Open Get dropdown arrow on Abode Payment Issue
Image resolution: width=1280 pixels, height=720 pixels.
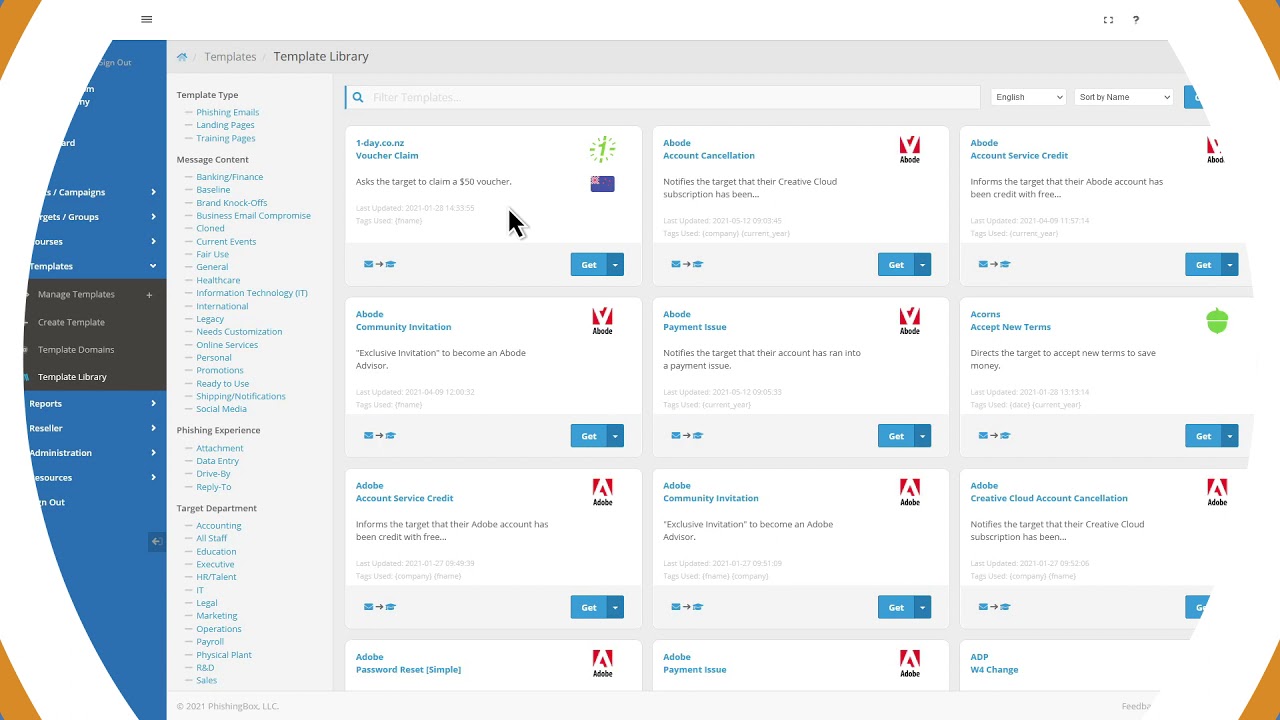tap(922, 436)
